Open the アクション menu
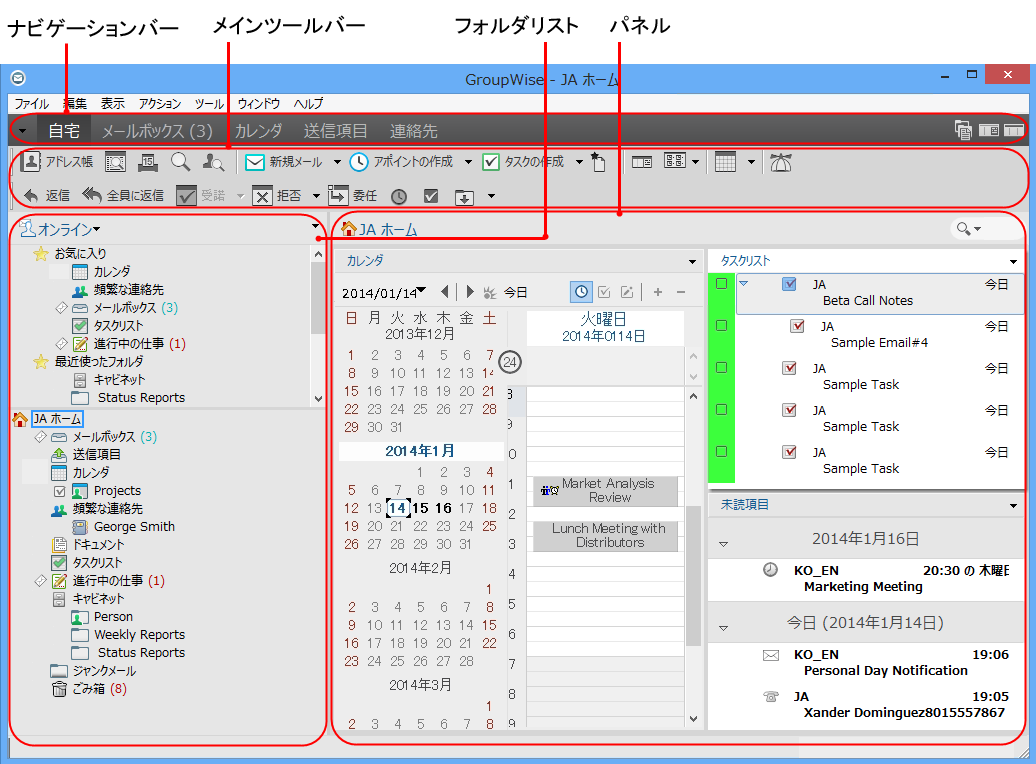Viewport: 1036px width, 764px height. pos(159,104)
